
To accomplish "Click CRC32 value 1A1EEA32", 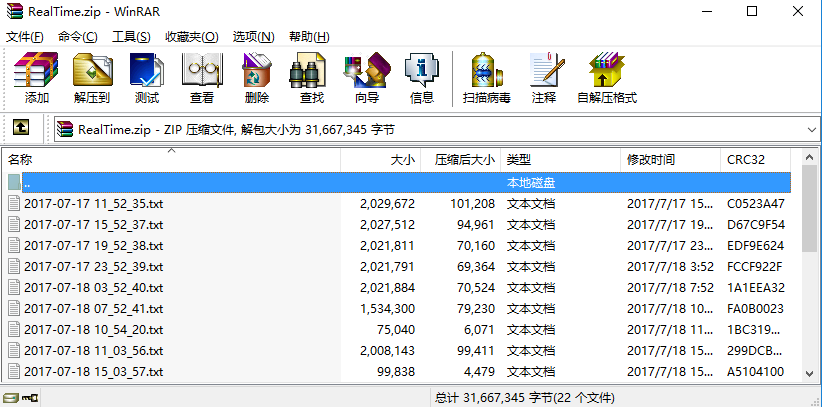I will coord(755,287).
